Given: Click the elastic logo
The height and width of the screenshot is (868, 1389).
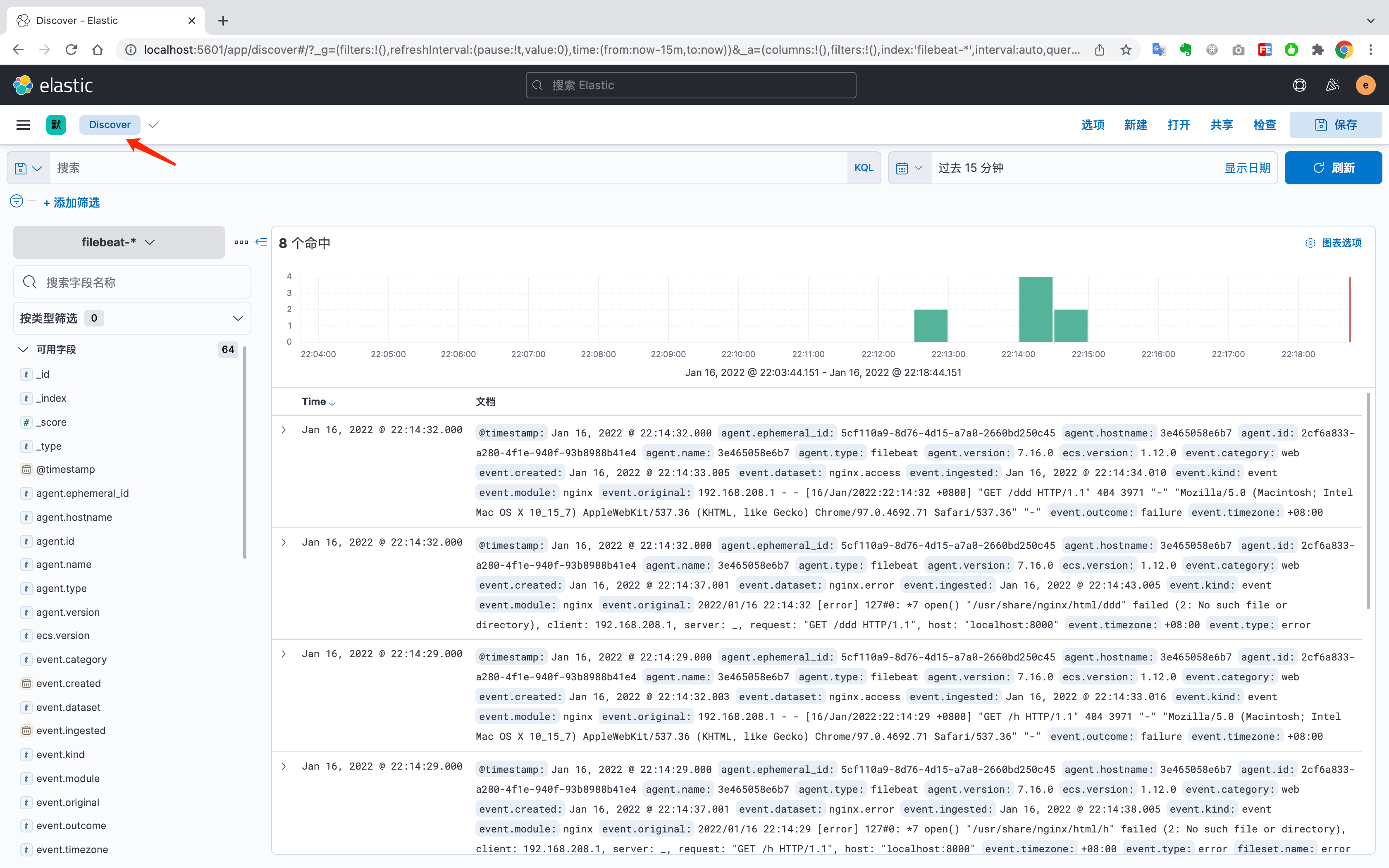Looking at the screenshot, I should 53,85.
